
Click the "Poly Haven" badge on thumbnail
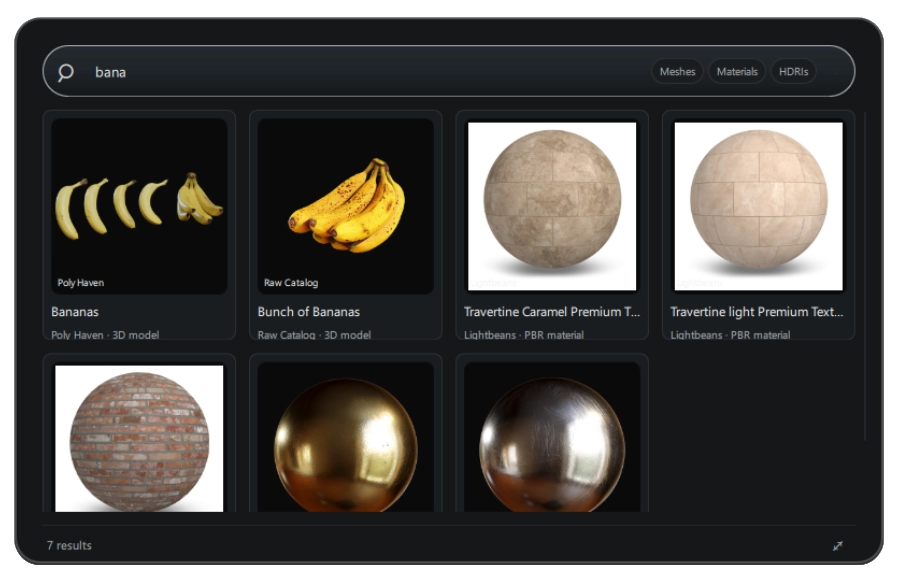click(81, 283)
